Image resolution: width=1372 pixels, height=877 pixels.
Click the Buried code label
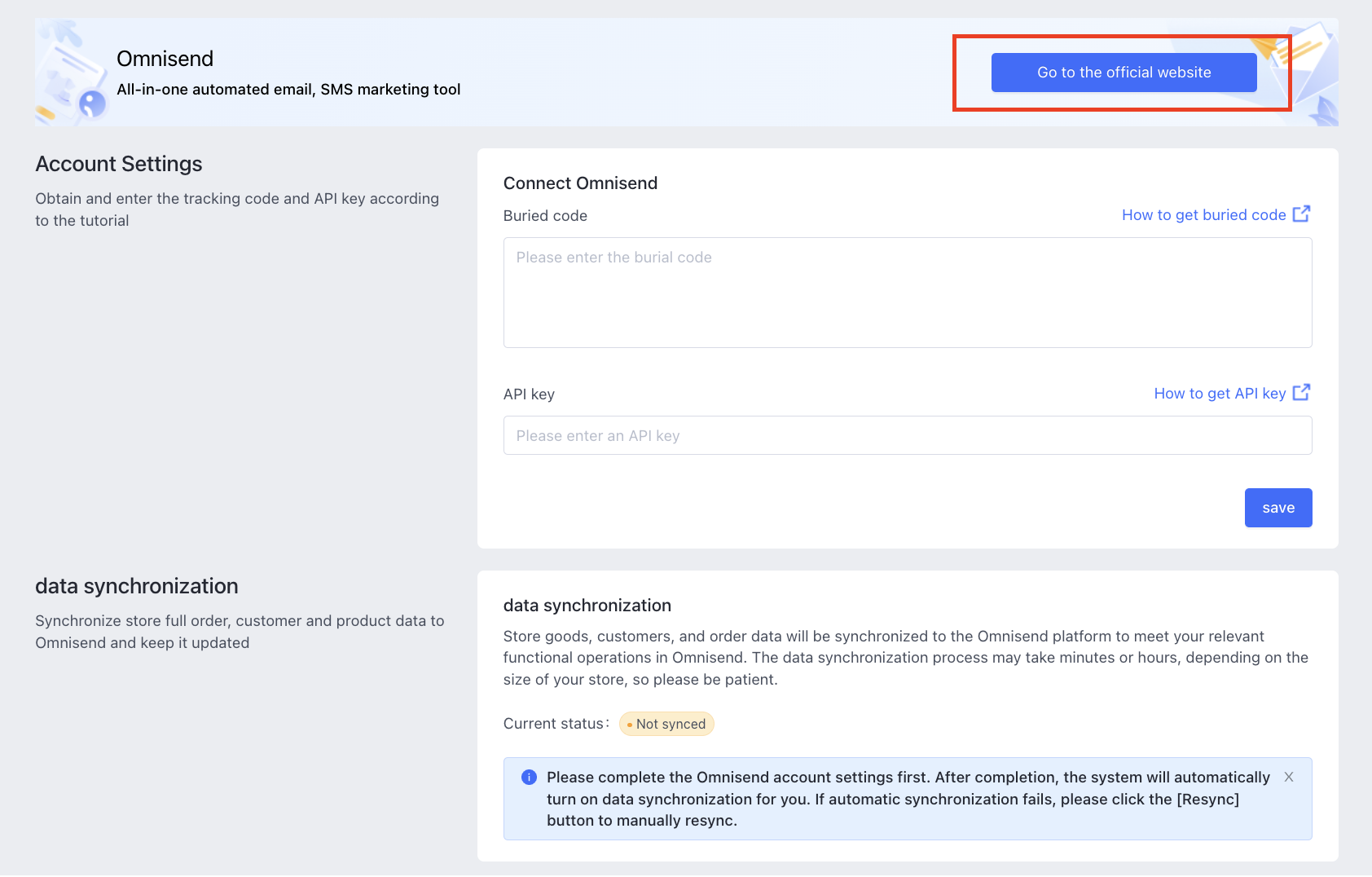(545, 216)
